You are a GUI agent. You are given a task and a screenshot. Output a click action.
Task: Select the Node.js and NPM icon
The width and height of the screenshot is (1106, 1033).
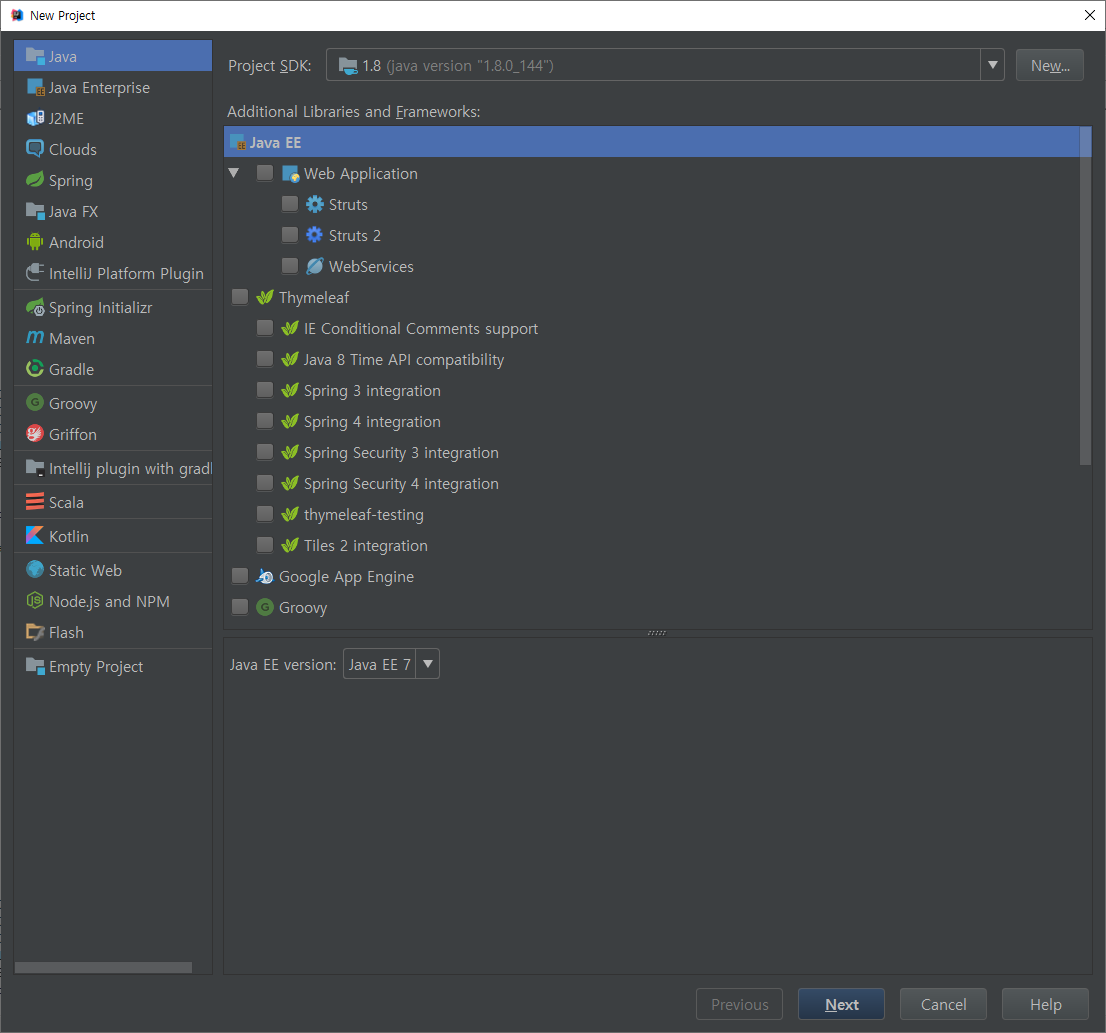(x=35, y=601)
